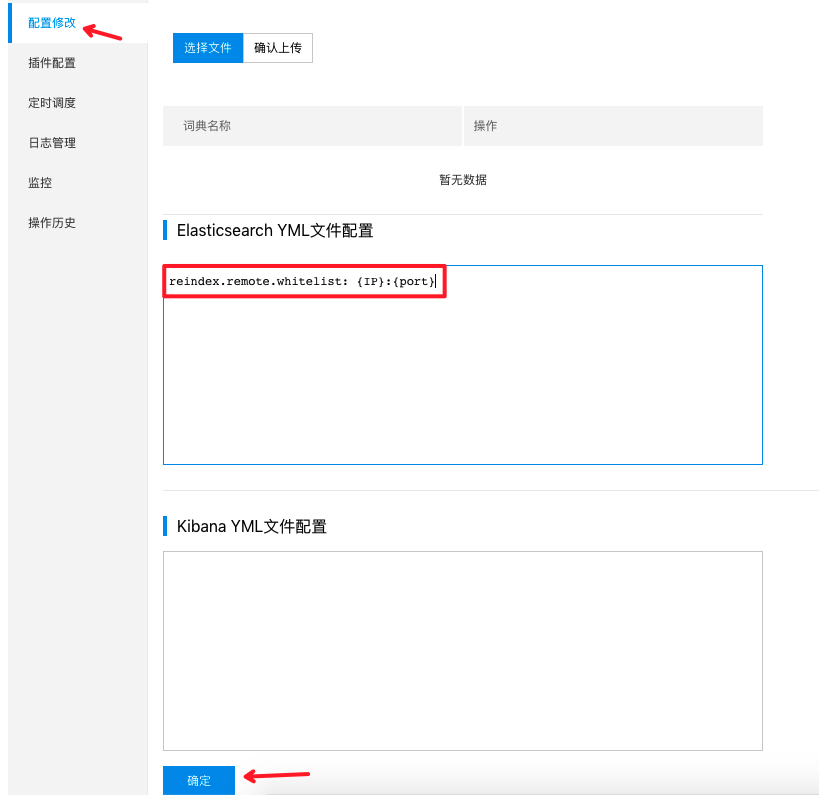The image size is (819, 795).
Task: Click the 暂无数据 empty table message
Action: coord(463,180)
